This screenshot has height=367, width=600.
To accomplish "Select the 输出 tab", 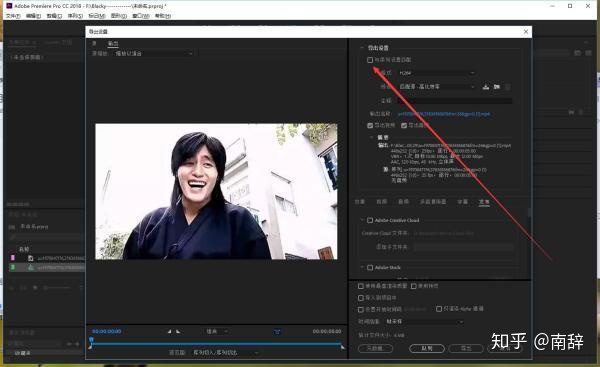I will pos(113,44).
